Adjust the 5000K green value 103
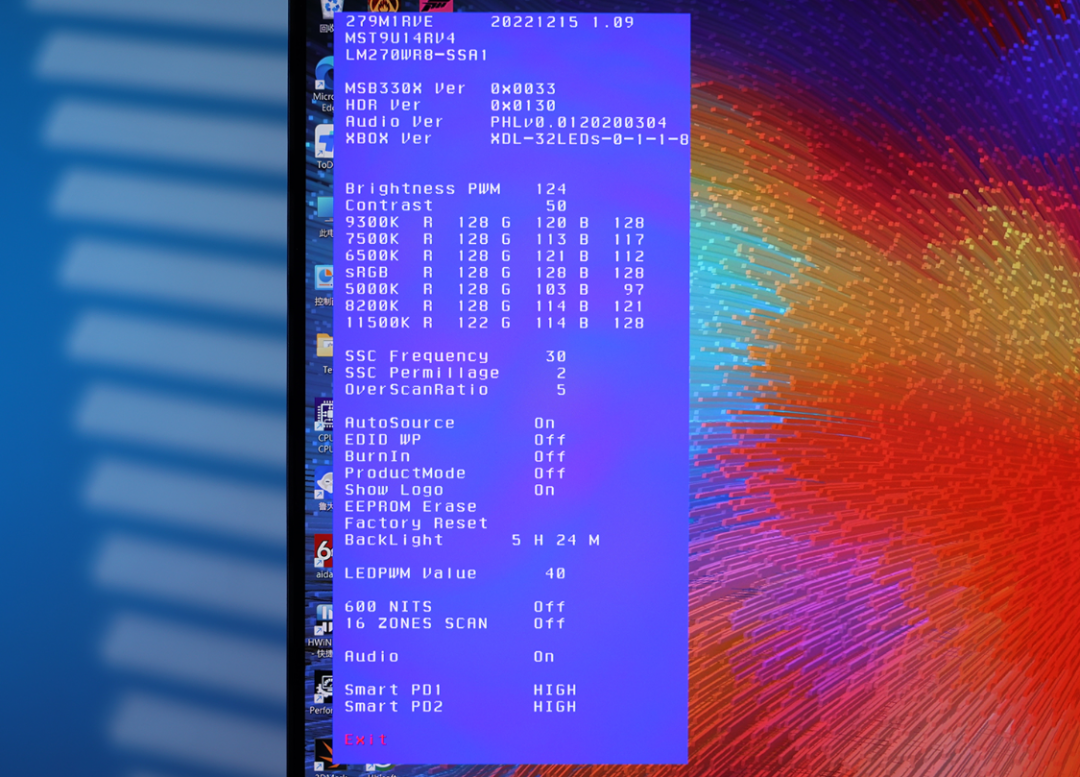This screenshot has height=777, width=1080. coord(551,289)
